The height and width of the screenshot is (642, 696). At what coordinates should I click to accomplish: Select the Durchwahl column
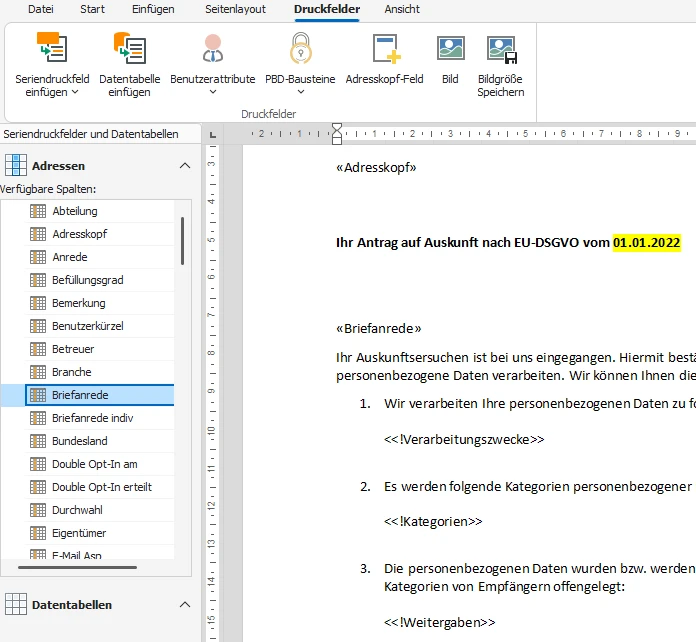point(99,510)
